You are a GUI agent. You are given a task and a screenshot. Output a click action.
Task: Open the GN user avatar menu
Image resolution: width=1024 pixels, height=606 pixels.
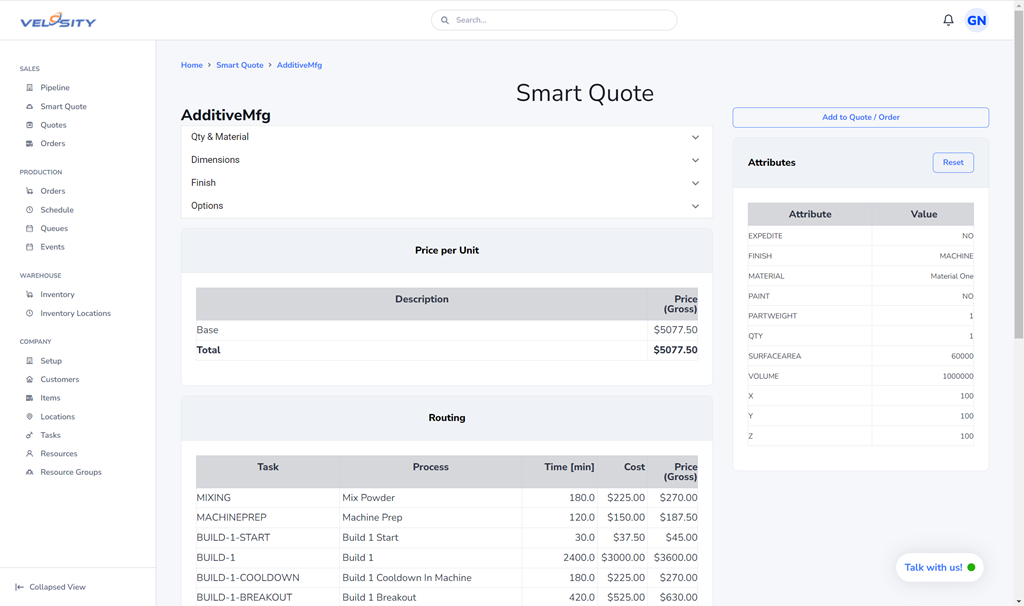976,20
